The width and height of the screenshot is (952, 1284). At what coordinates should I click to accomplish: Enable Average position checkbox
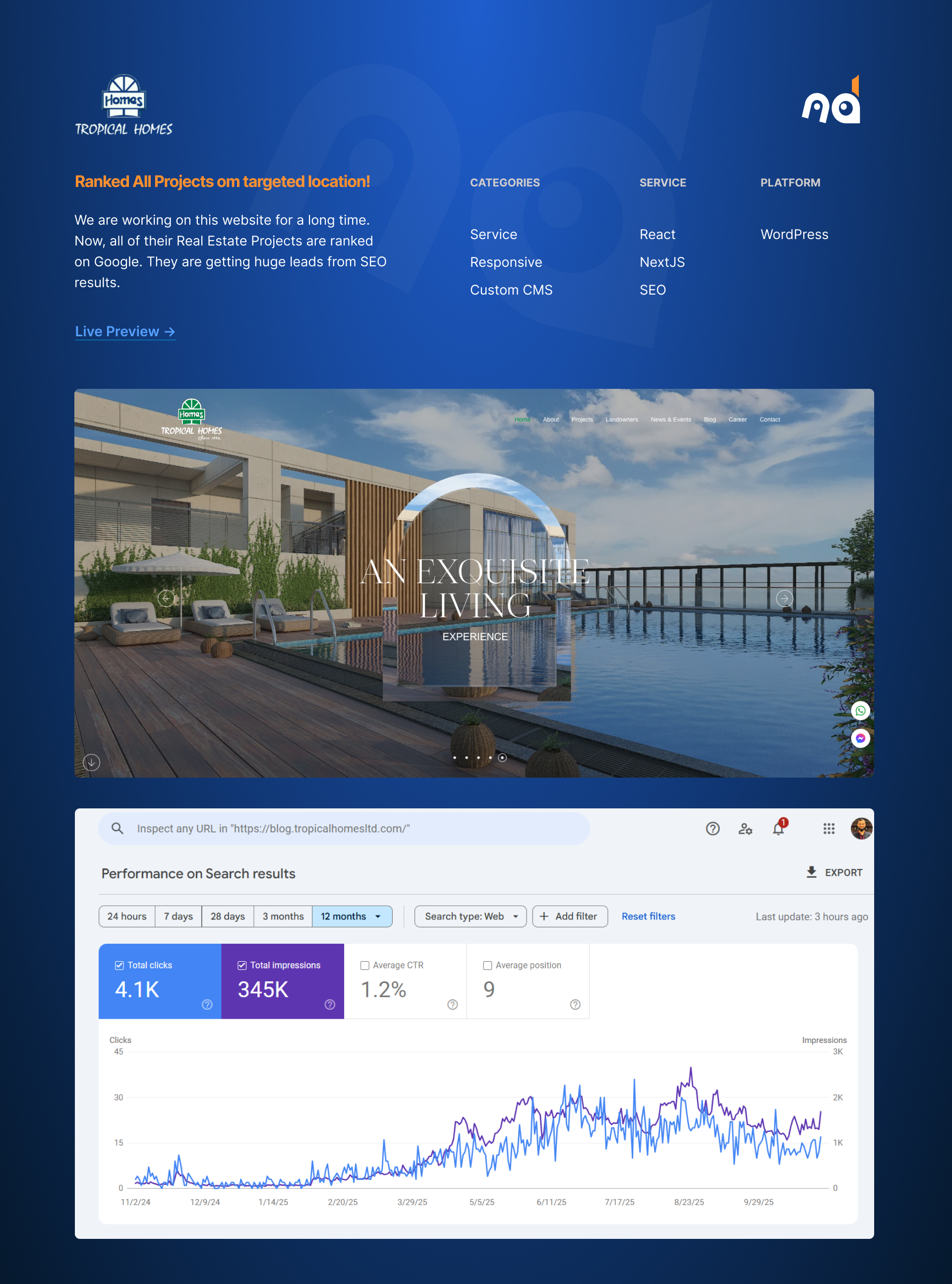487,965
